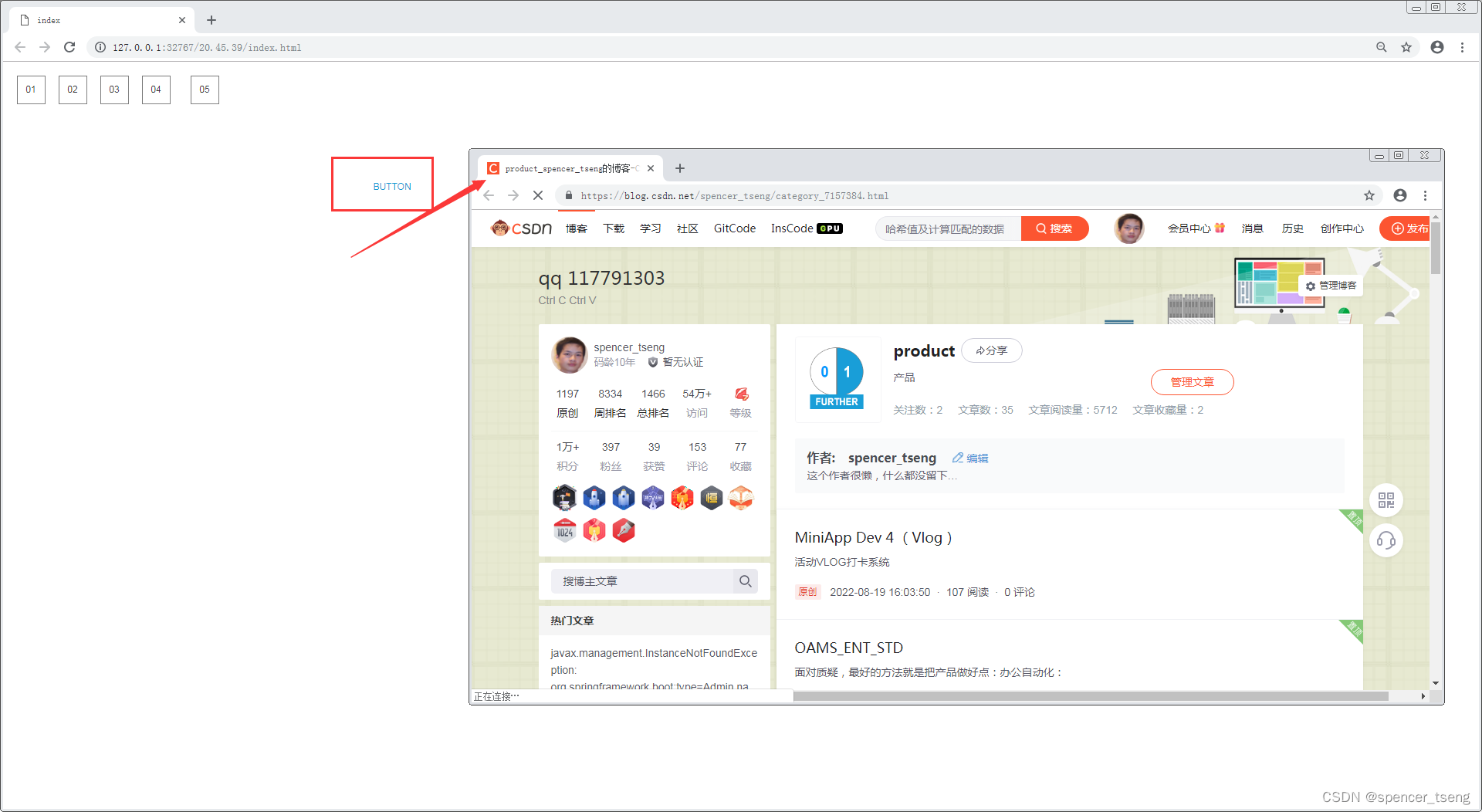
Task: Open the inner browser three-dot menu
Action: pos(1426,195)
